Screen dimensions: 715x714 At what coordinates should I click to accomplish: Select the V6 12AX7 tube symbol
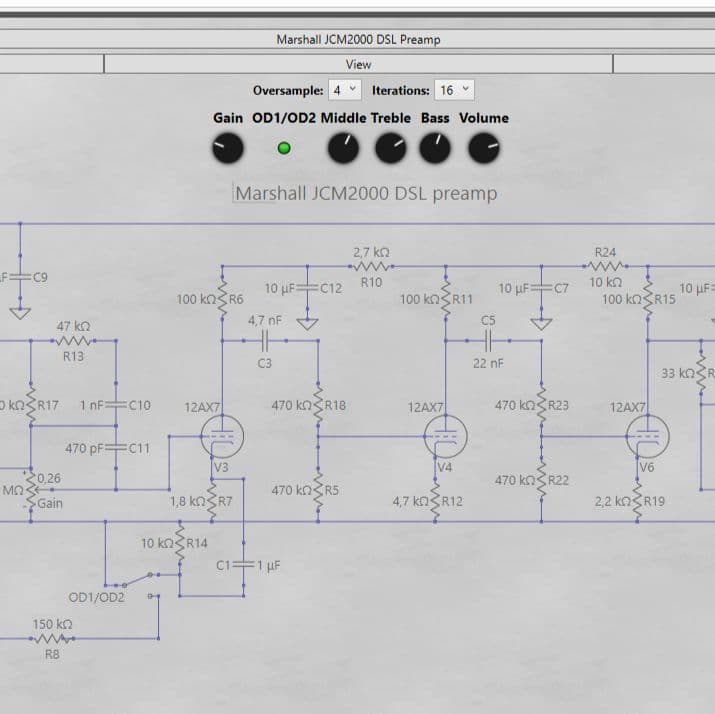[x=648, y=436]
